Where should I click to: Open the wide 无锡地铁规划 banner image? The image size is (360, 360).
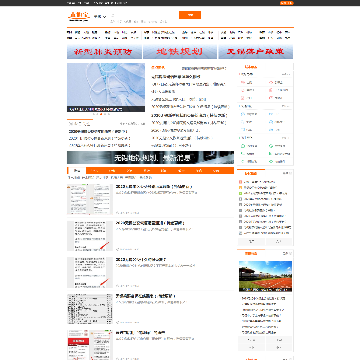click(x=150, y=157)
